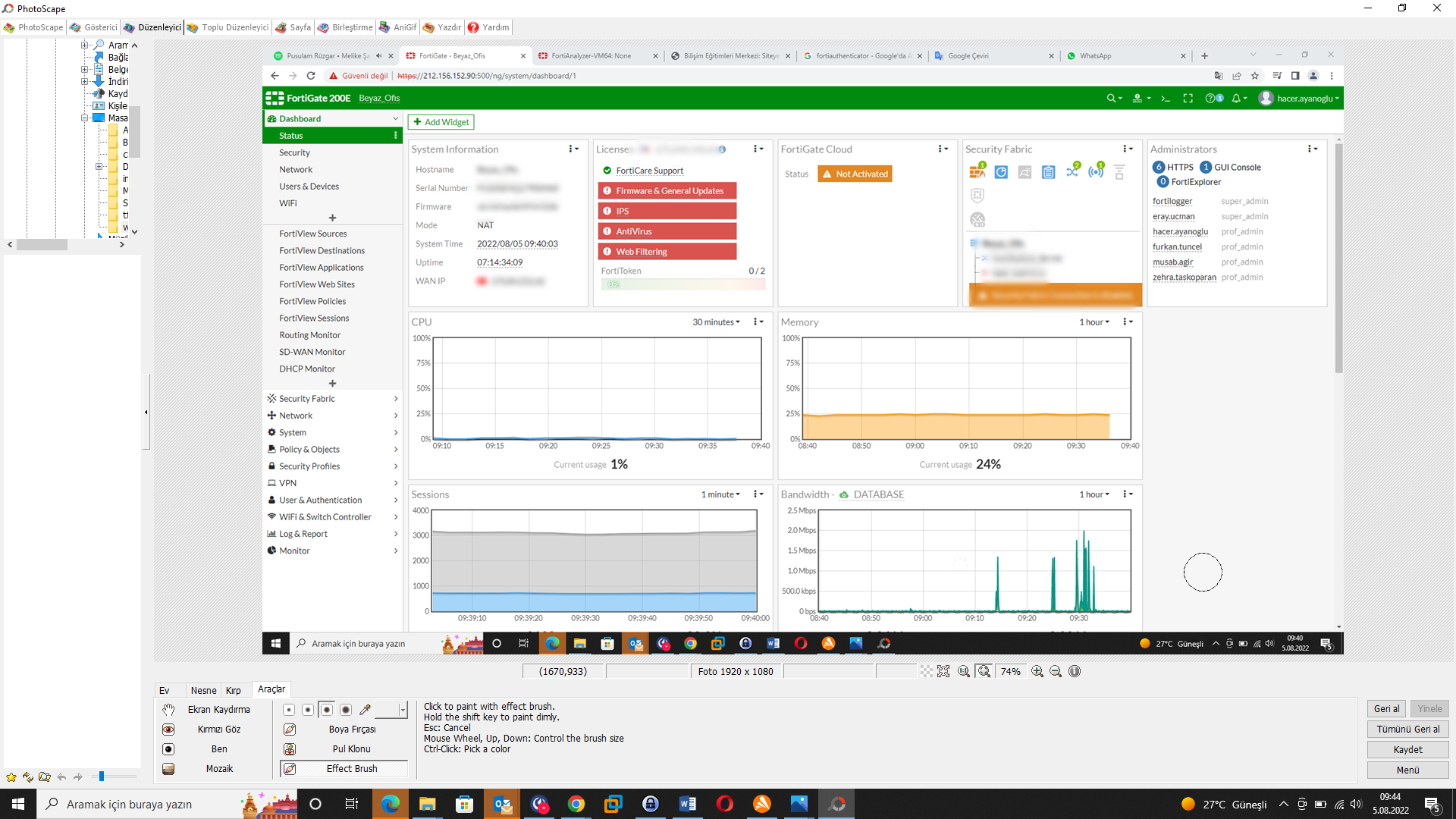Screen dimensions: 1456x819
Task: Expand the Aram tree node
Action: [x=84, y=45]
